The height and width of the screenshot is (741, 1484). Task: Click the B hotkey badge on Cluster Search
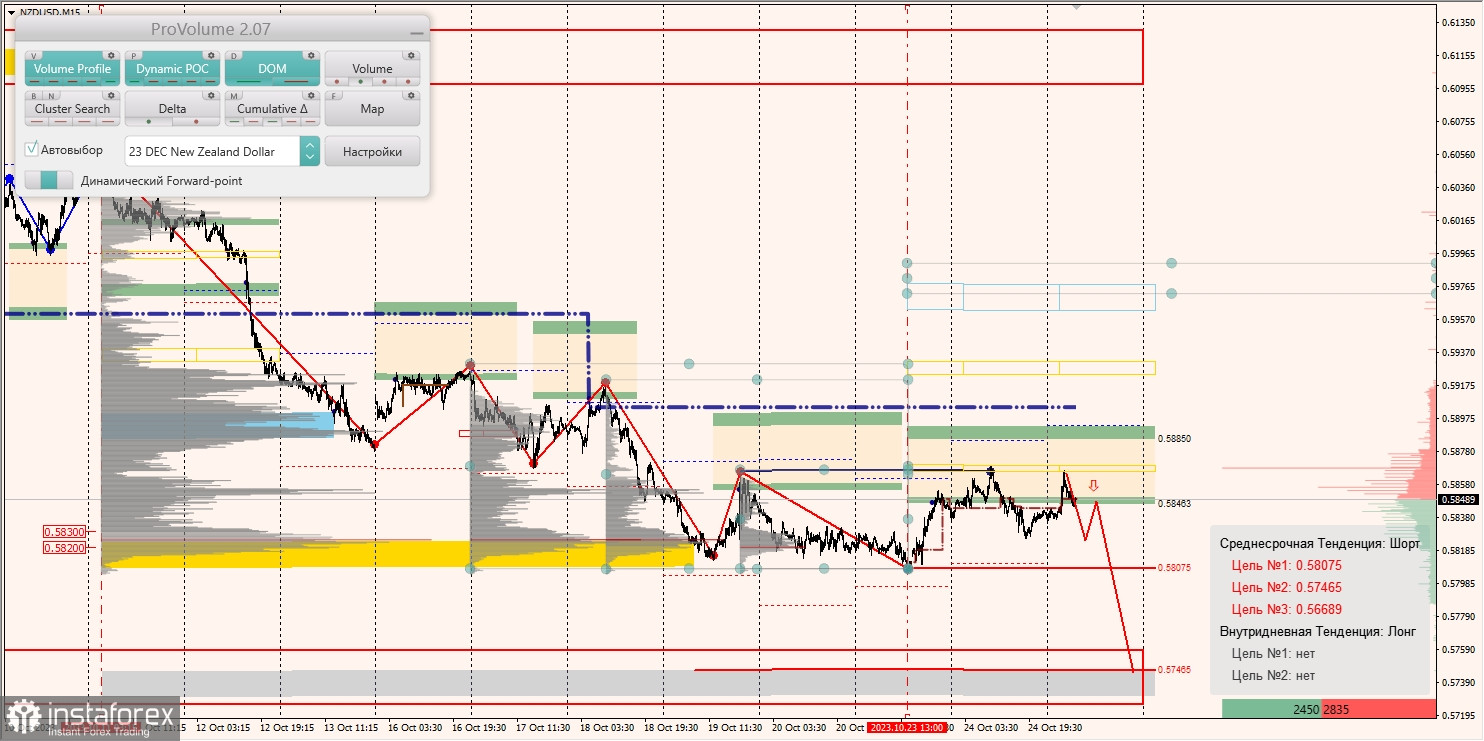click(x=33, y=96)
